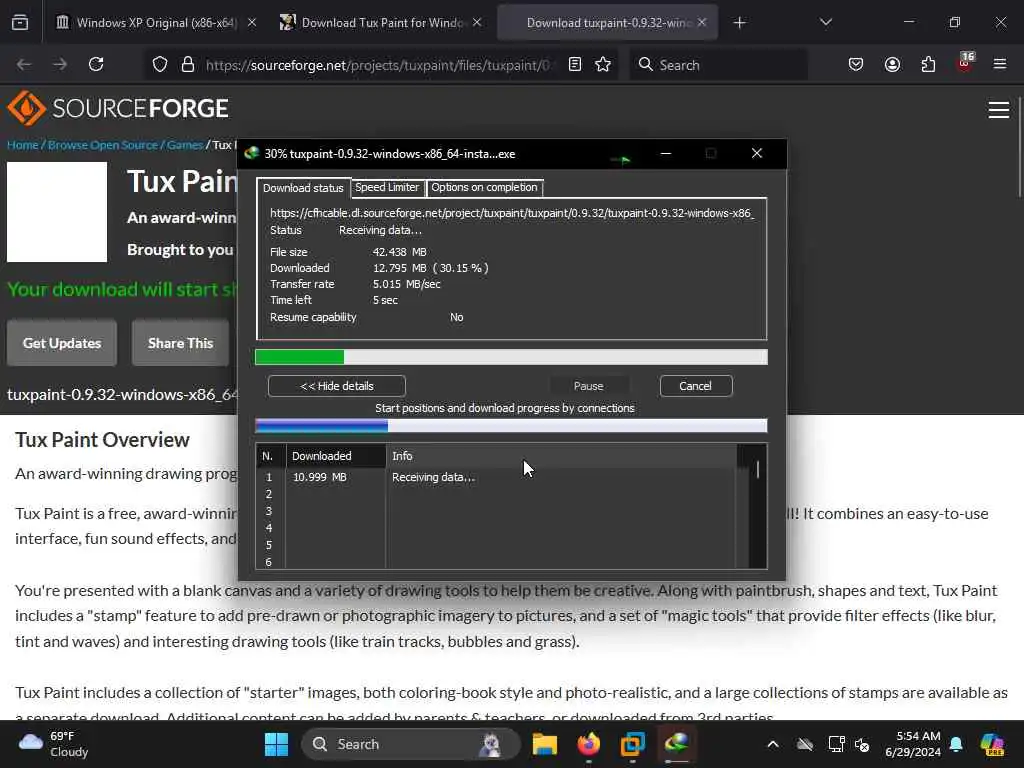The image size is (1024, 768).
Task: Click IDM dialog title icon
Action: [251, 153]
